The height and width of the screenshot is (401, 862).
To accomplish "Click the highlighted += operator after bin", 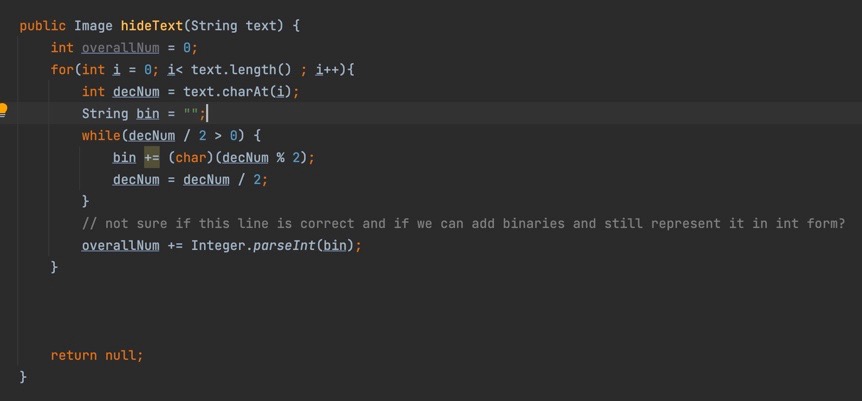I will tap(152, 157).
